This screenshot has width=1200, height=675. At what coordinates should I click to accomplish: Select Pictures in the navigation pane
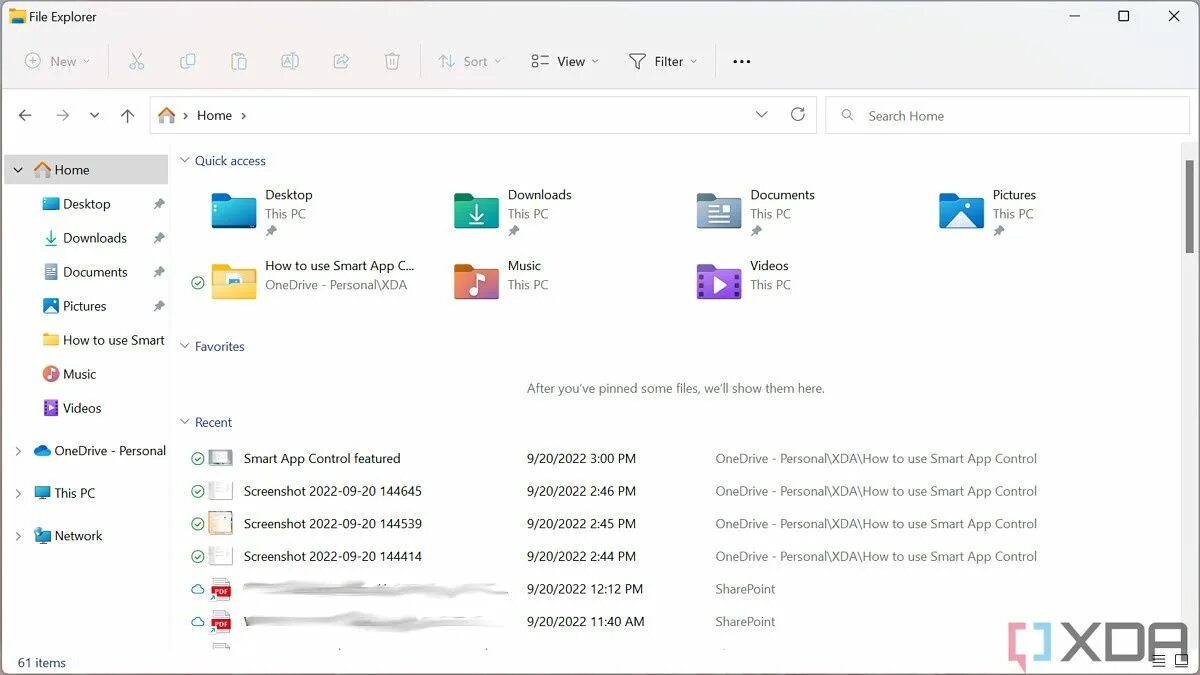click(84, 306)
